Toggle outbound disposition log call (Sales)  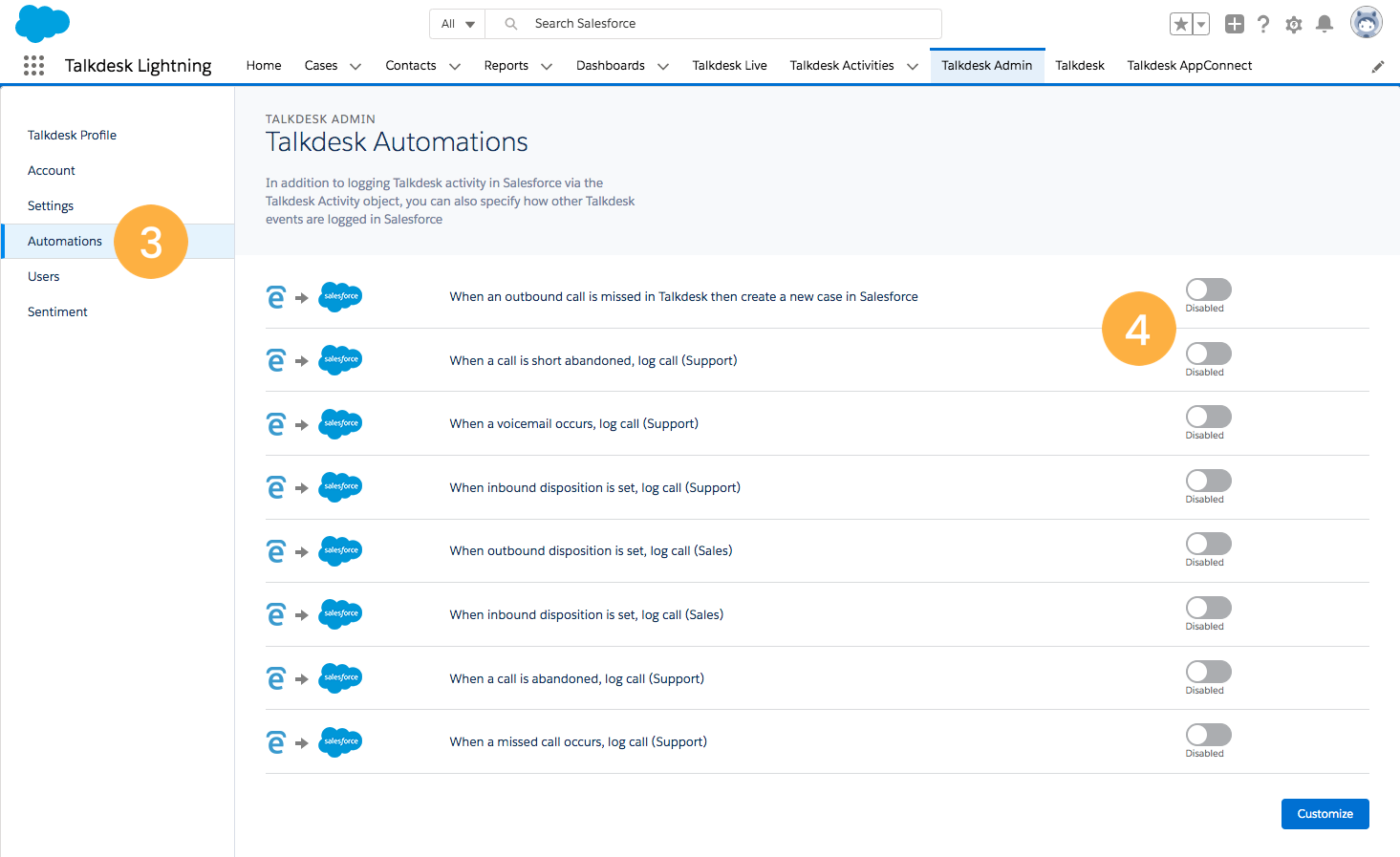[x=1209, y=544]
